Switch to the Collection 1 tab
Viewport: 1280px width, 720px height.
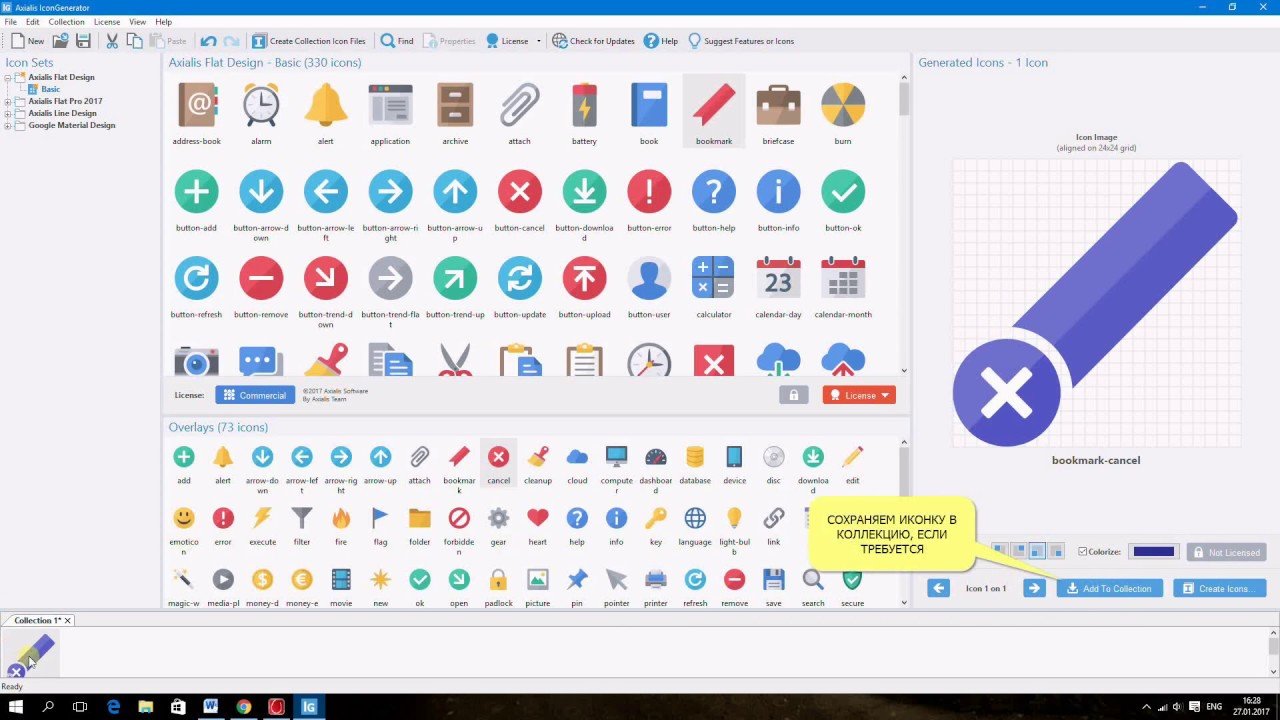[37, 620]
